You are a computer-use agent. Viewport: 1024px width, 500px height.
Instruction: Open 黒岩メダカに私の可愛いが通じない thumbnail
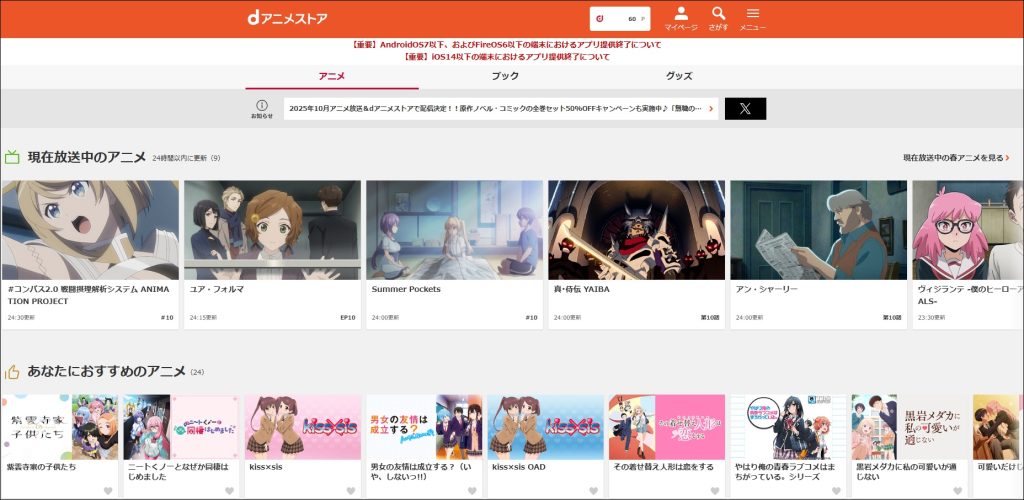pyautogui.click(x=910, y=427)
